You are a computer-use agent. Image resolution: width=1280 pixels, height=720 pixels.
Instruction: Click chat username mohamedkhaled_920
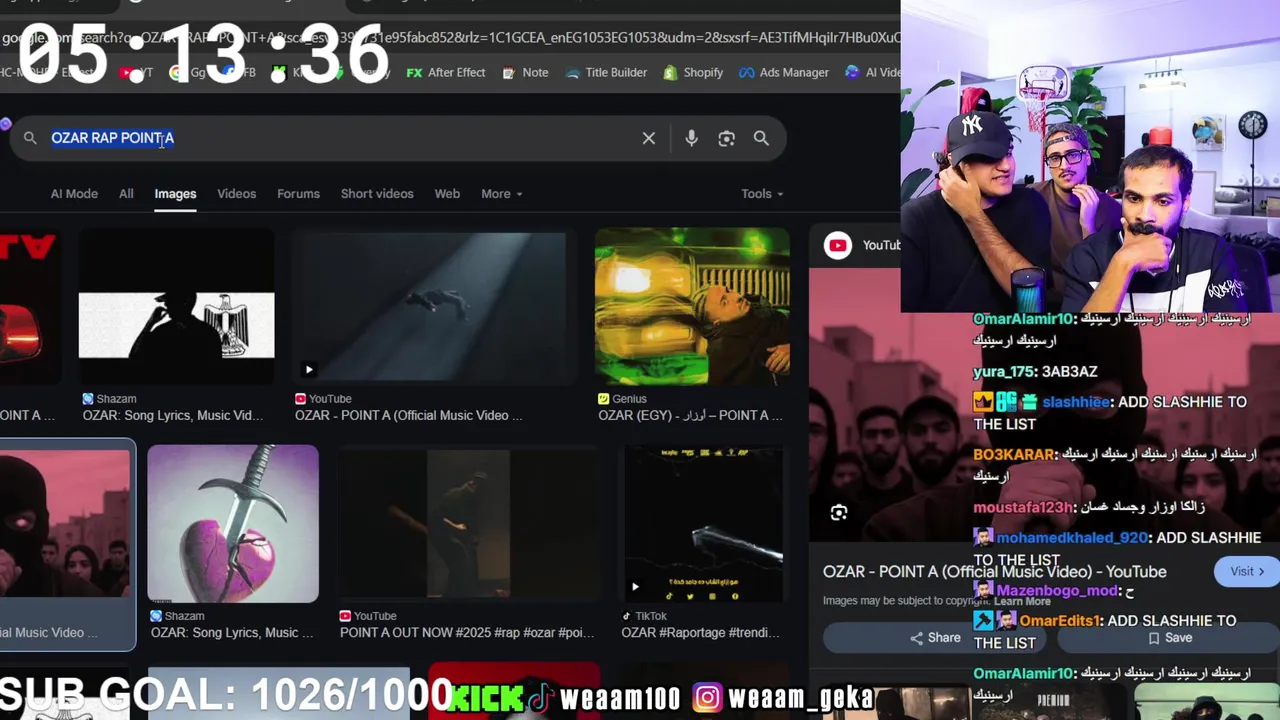click(x=1071, y=537)
